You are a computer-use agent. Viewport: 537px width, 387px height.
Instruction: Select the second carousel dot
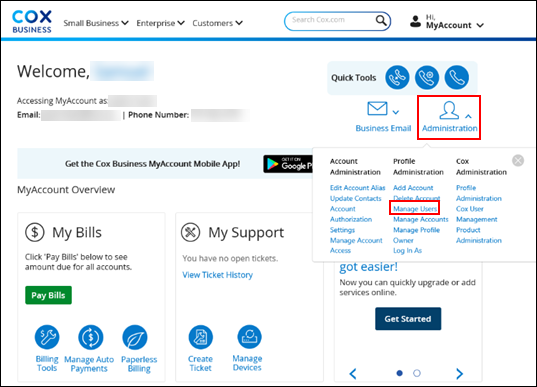point(417,373)
